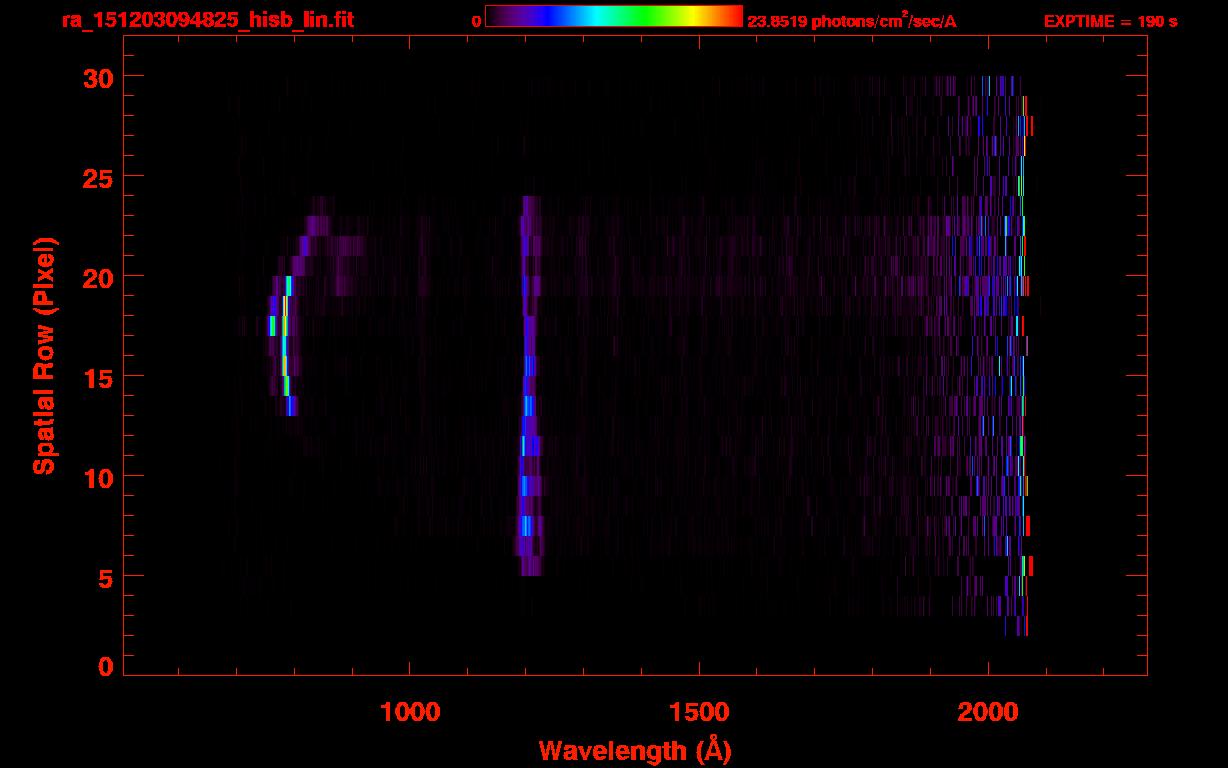Image resolution: width=1228 pixels, height=768 pixels.
Task: Click the filename ra_151203094825_hisb_lin.fit title
Action: coord(206,19)
